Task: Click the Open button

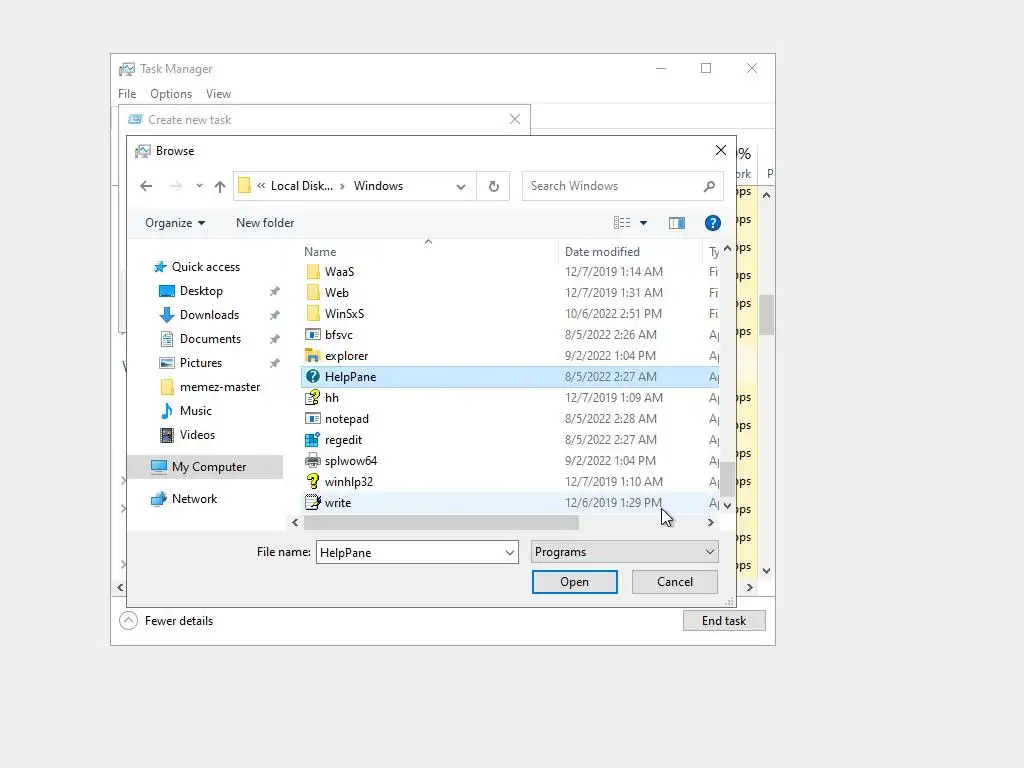Action: pos(574,582)
